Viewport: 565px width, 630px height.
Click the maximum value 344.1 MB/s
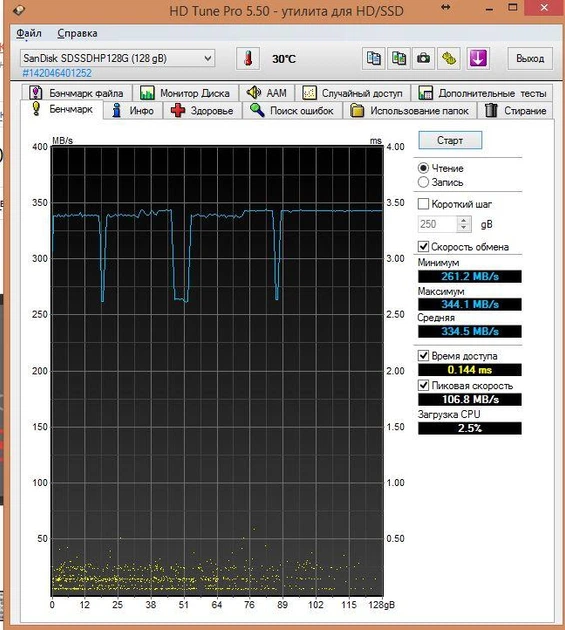470,304
